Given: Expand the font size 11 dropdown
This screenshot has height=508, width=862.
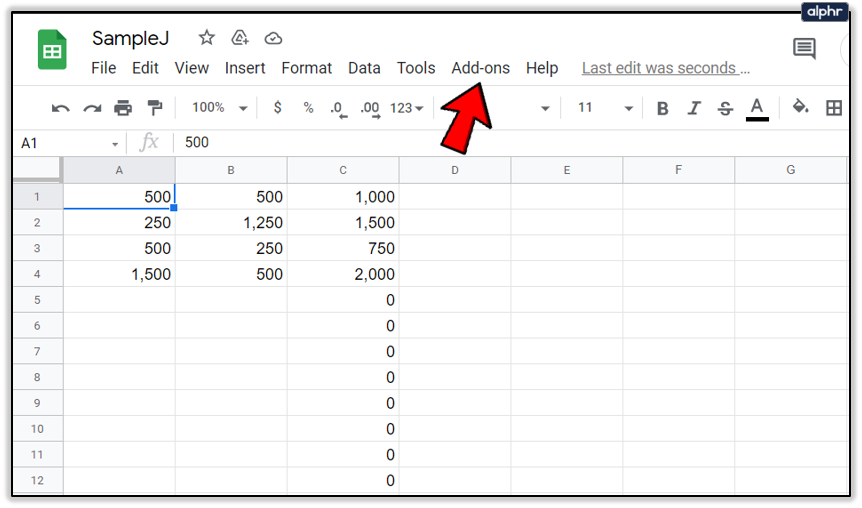Looking at the screenshot, I should pyautogui.click(x=605, y=108).
